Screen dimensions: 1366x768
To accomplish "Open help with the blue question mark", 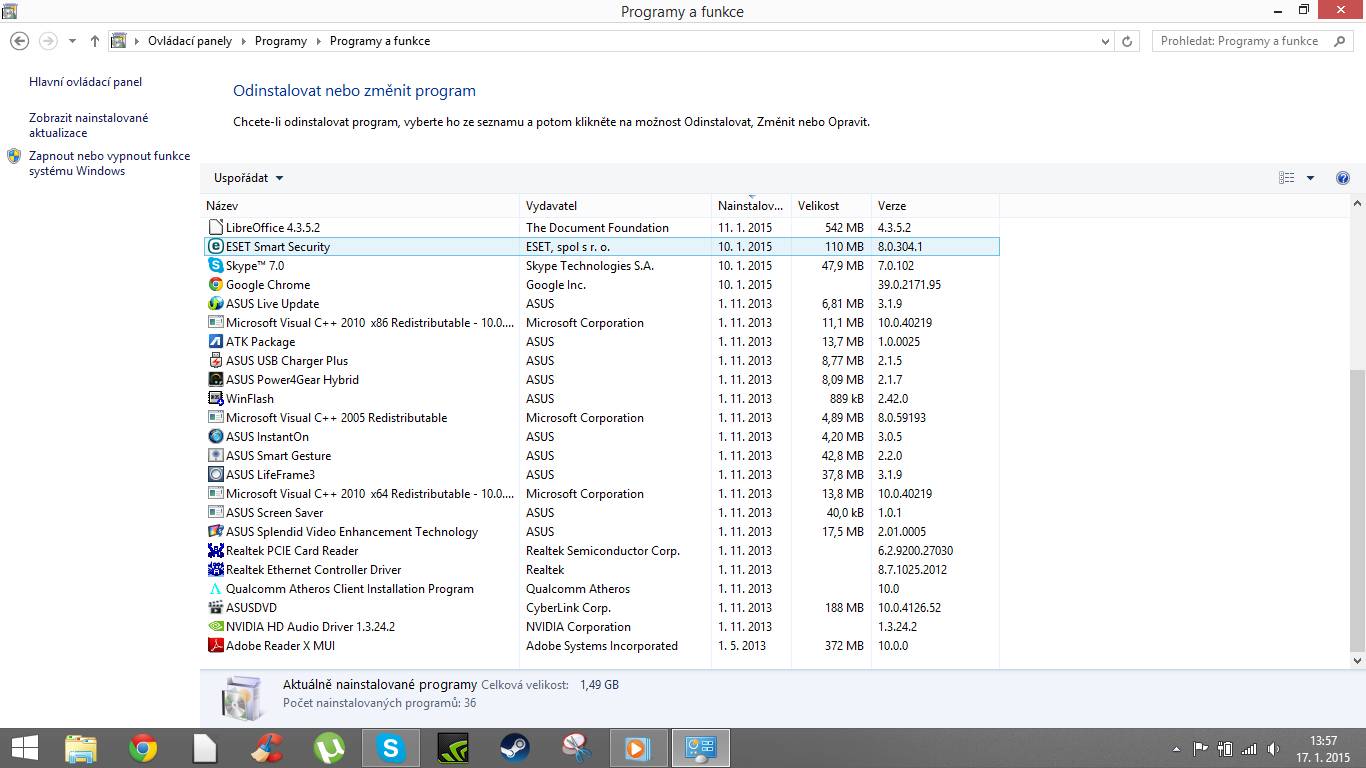I will coord(1343,178).
